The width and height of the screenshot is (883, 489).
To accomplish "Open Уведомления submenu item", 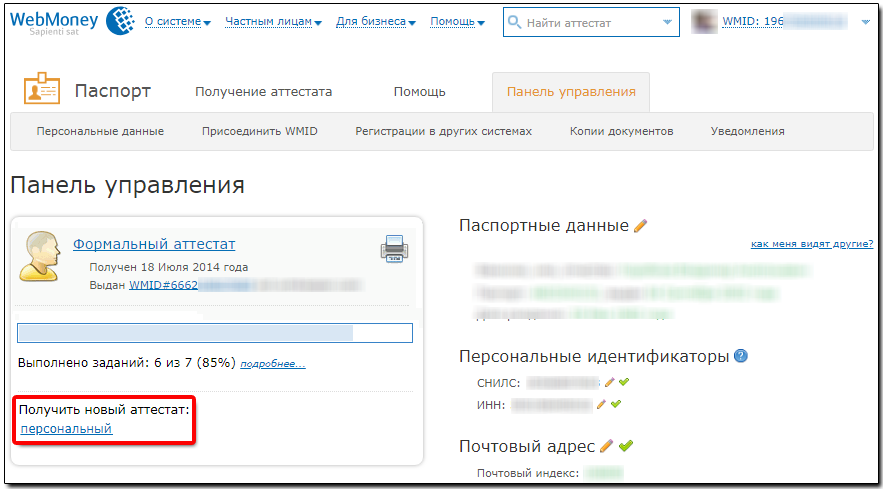I will point(747,131).
